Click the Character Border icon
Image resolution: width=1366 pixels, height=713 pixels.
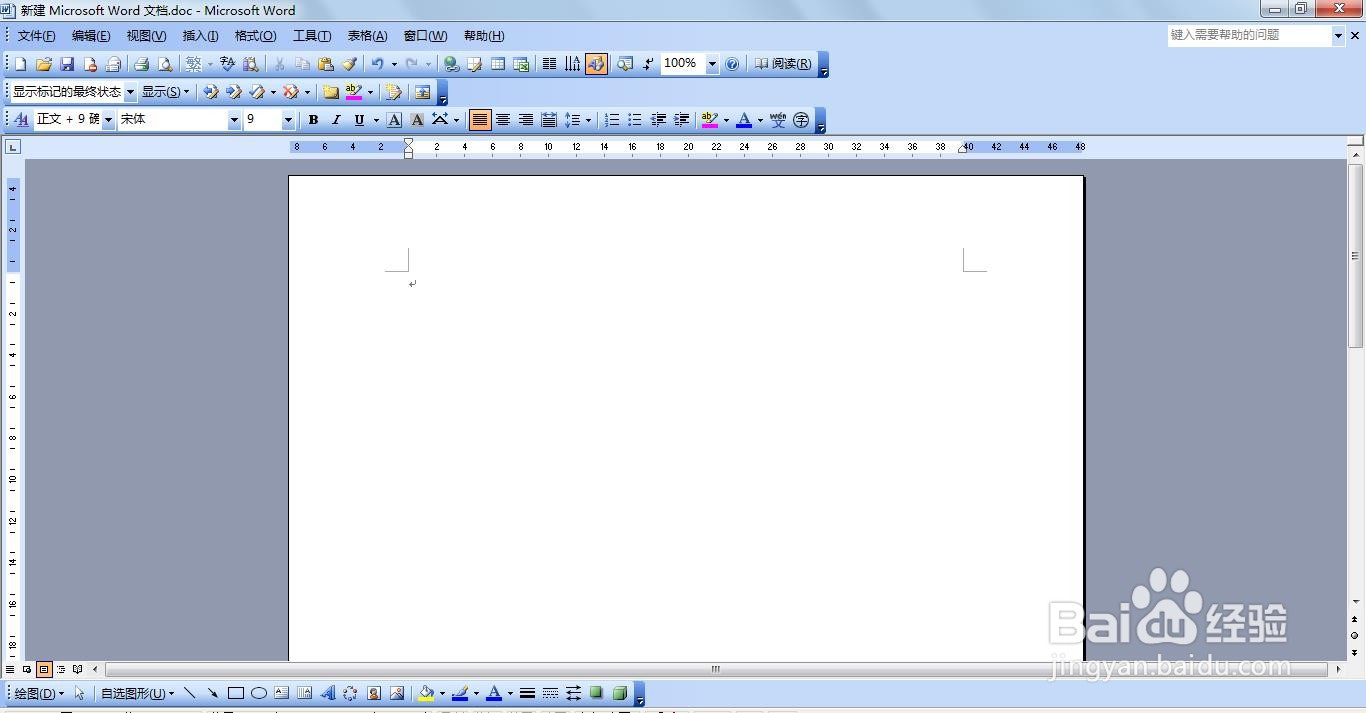pyautogui.click(x=395, y=120)
